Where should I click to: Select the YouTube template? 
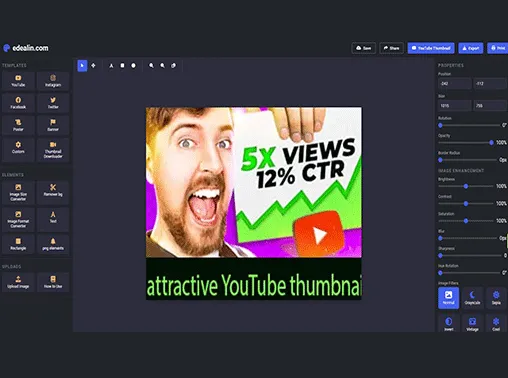18,81
